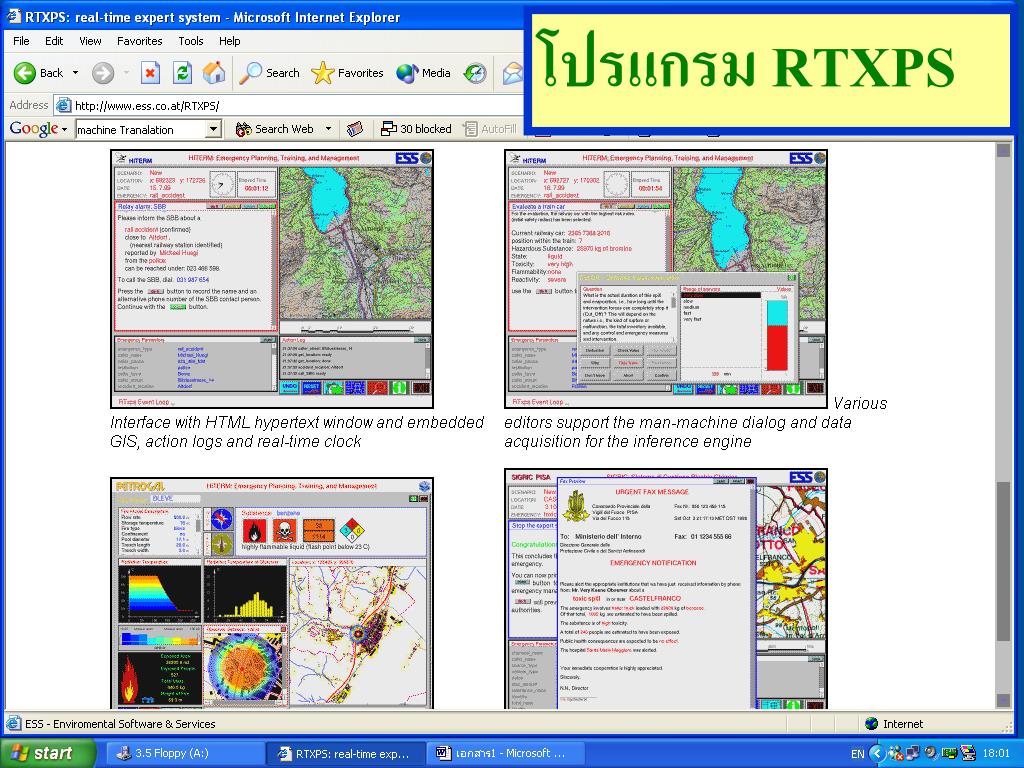
Task: Open the Search Web options arrow
Action: tap(328, 129)
